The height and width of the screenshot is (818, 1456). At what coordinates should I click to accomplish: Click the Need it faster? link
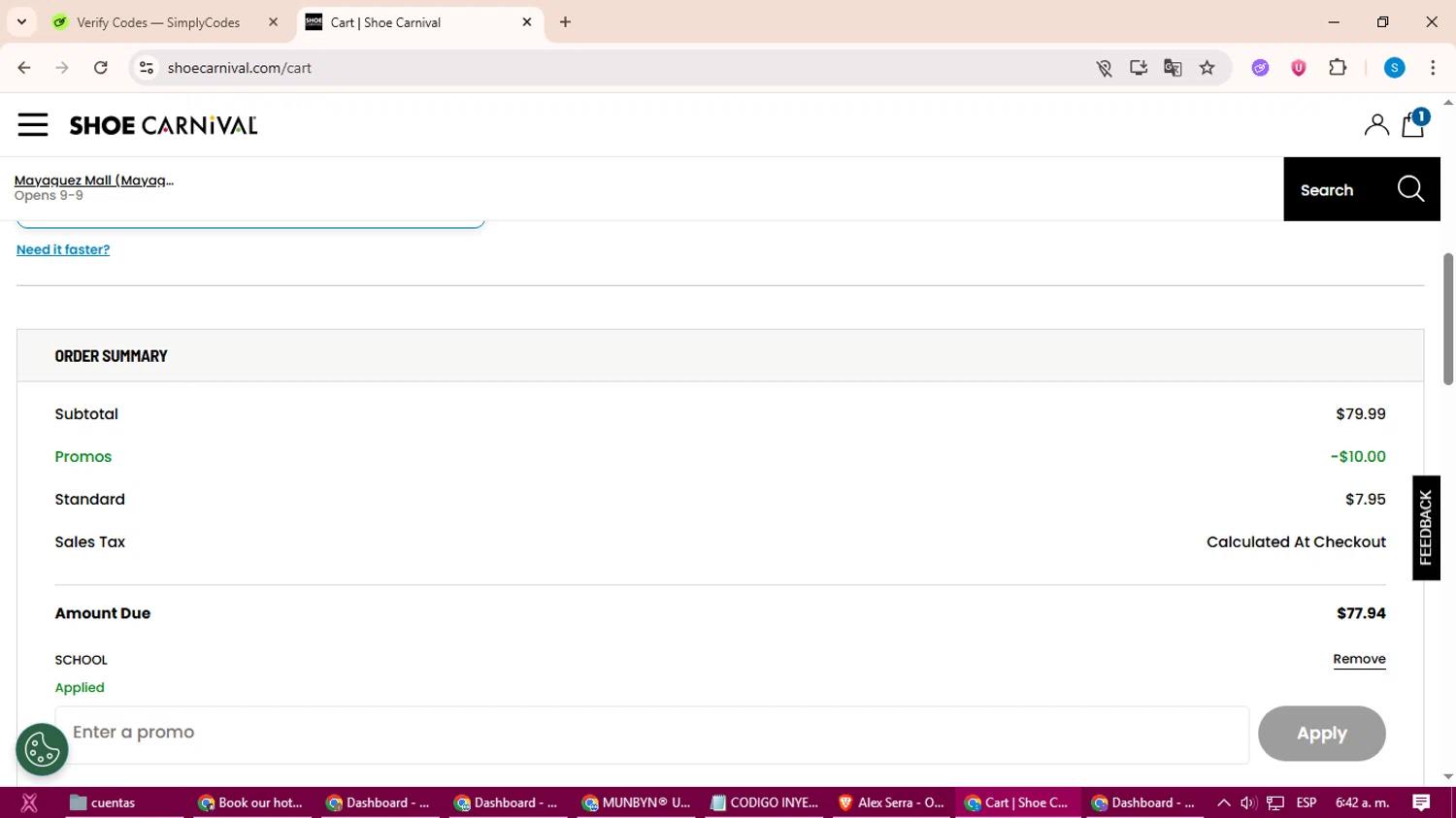point(63,249)
